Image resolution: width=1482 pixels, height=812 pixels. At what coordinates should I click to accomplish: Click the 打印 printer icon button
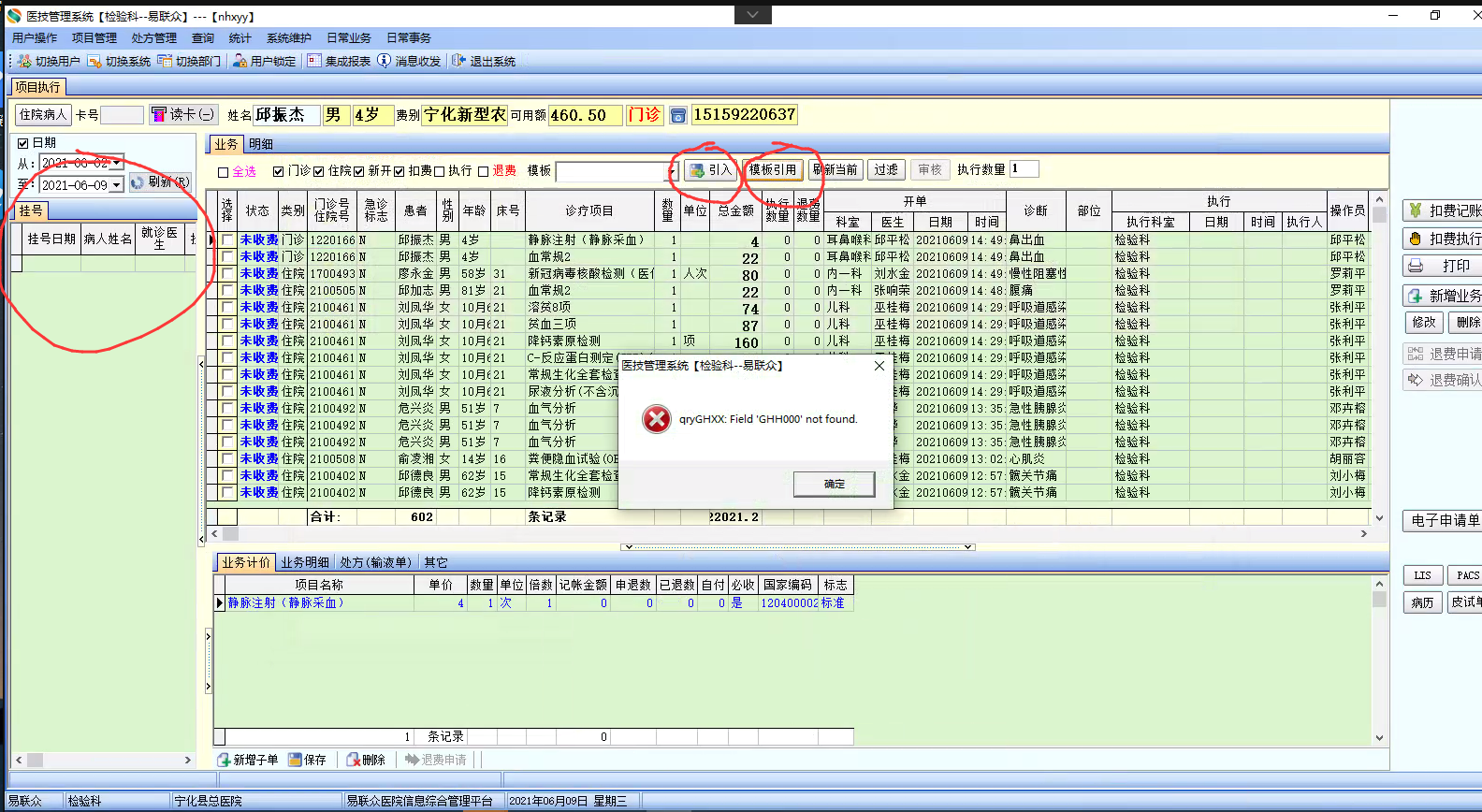pos(1416,267)
